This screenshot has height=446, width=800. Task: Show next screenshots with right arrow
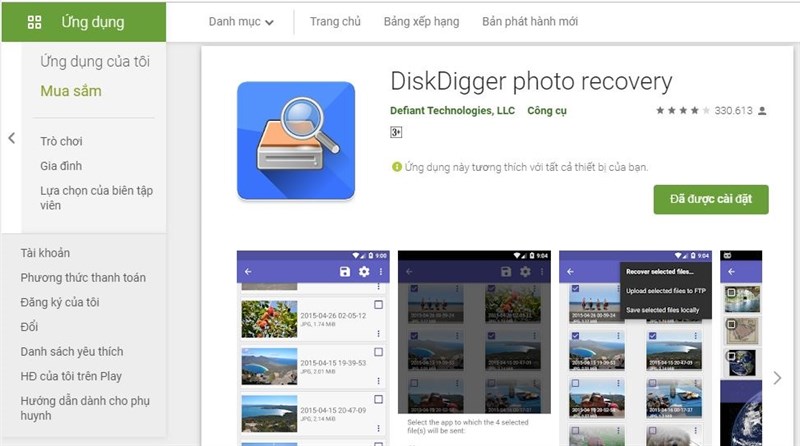click(x=777, y=378)
